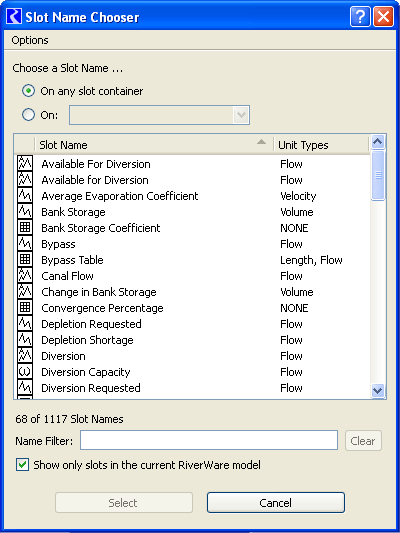Click the Unit Types column header
The width and height of the screenshot is (400, 533).
(321, 145)
